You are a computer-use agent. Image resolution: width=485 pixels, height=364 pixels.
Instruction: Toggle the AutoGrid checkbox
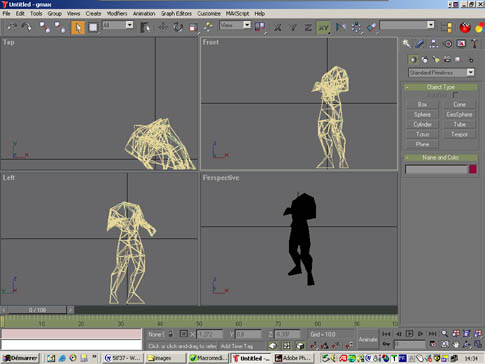[x=455, y=95]
